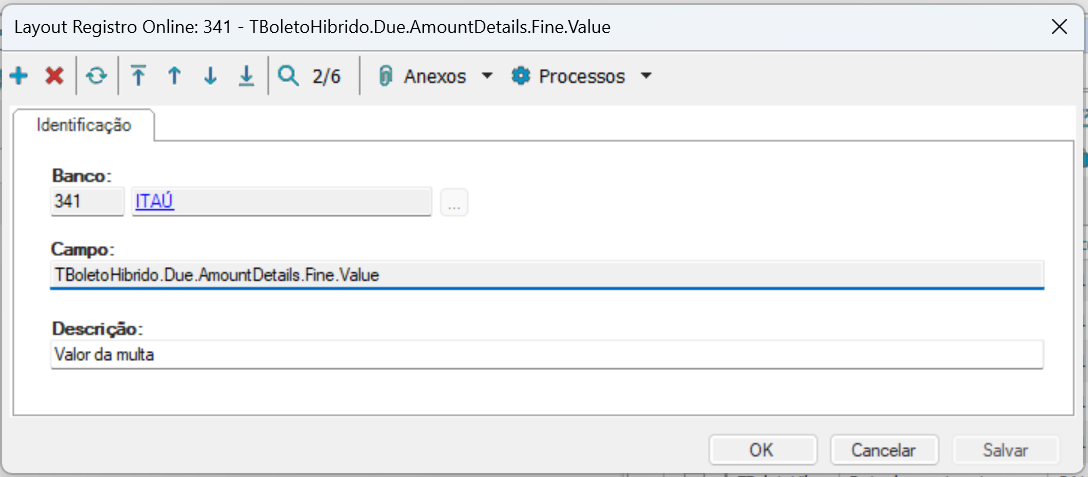Expand the Processos dropdown arrow
The image size is (1088, 477).
tap(646, 76)
